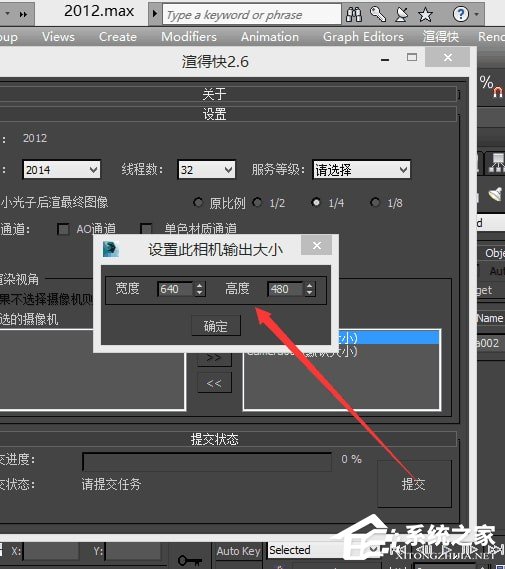
Task: Close the 设置此相机输出大小 dialog
Action: 317,246
